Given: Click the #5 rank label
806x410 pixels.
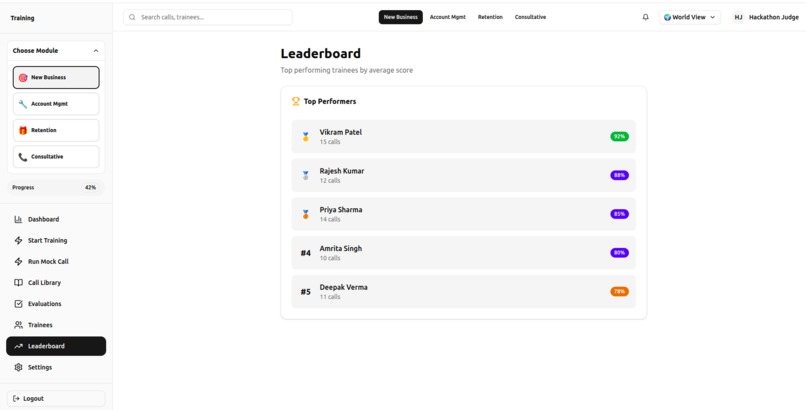Looking at the screenshot, I should (x=306, y=292).
